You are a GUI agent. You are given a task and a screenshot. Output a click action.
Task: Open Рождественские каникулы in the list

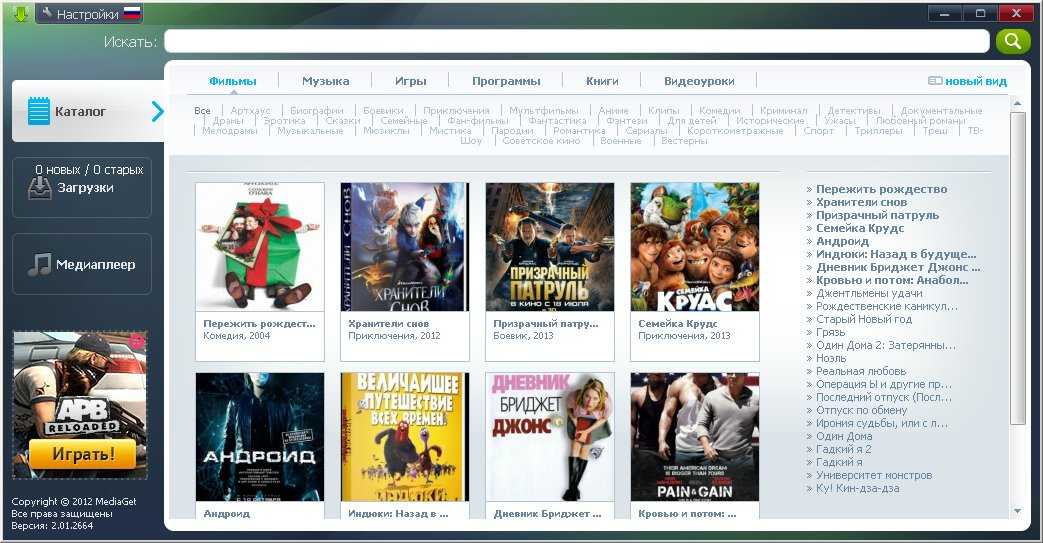coord(887,306)
